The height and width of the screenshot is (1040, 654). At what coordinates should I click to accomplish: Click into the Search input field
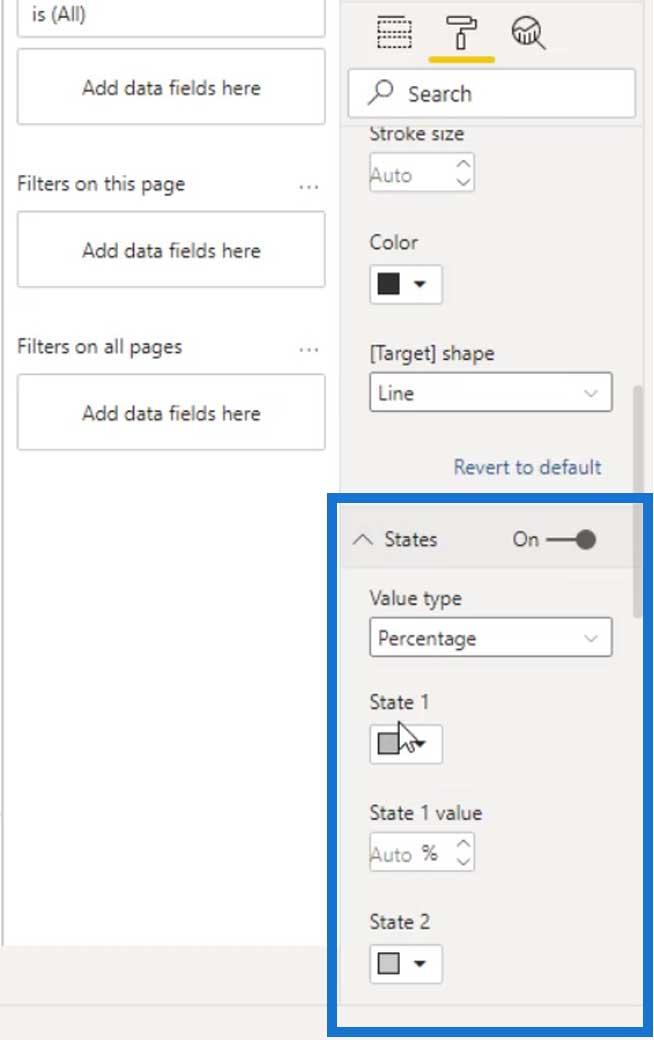491,94
